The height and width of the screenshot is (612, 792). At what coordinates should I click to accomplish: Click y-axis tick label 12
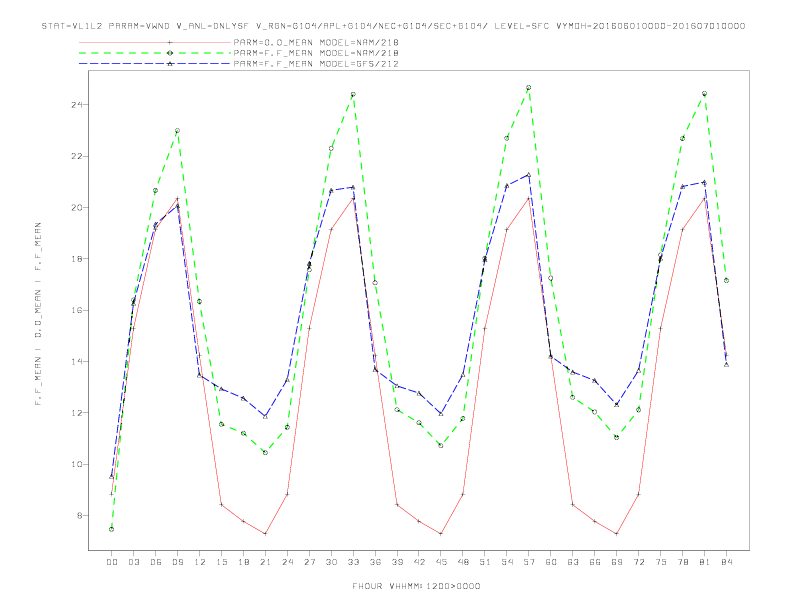(x=77, y=413)
